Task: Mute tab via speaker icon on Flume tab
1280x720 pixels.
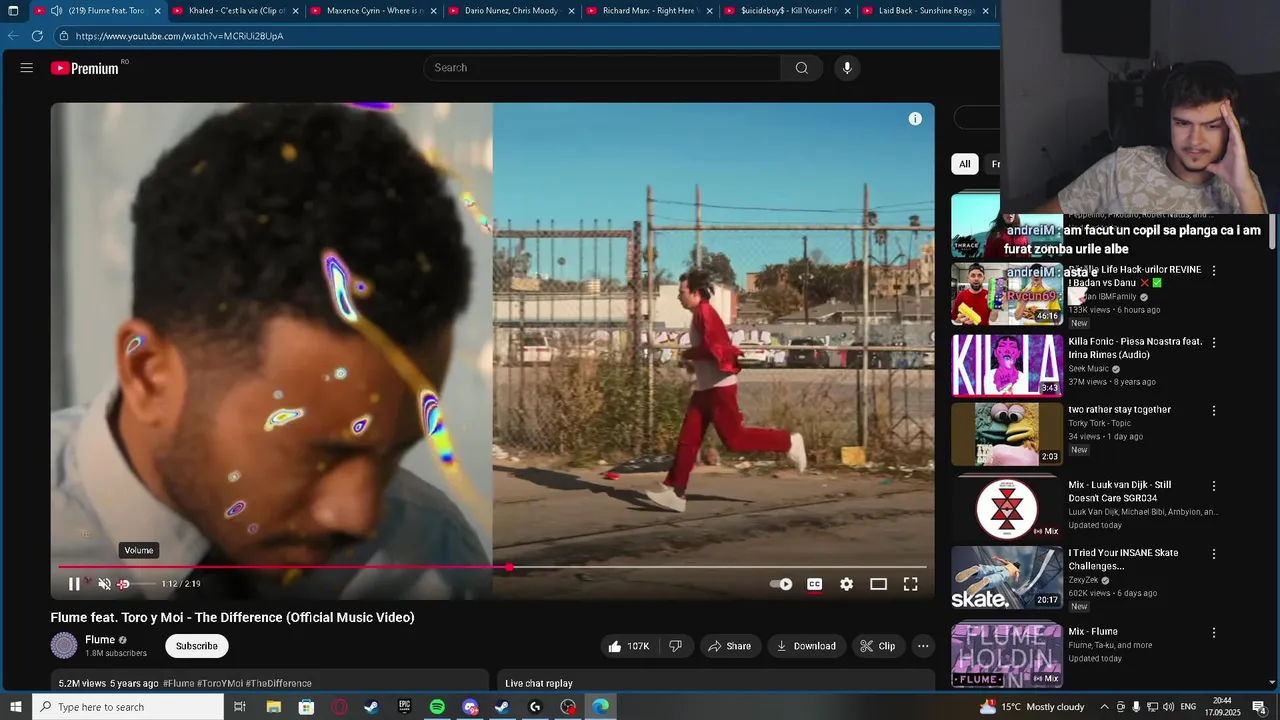Action: [57, 11]
